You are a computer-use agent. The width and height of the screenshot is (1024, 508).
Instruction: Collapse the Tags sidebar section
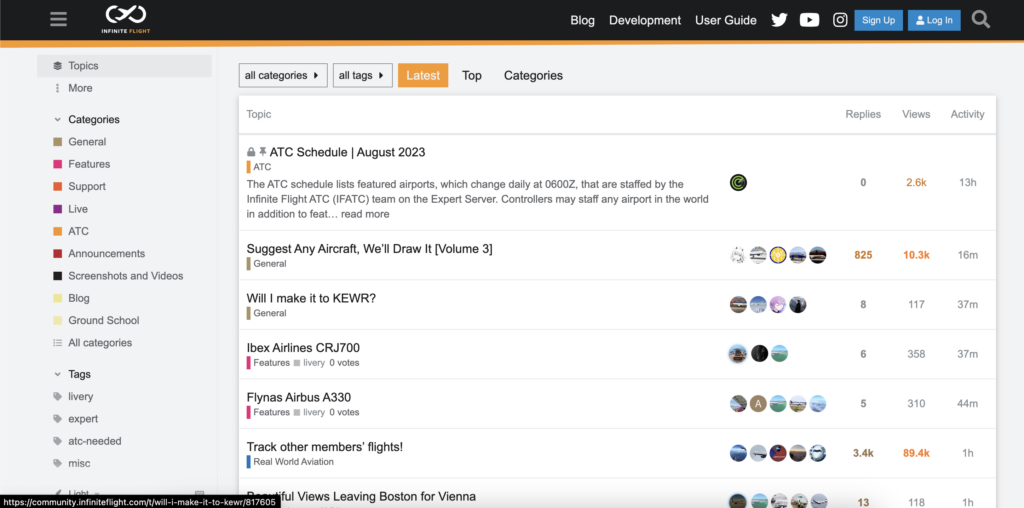pos(72,375)
